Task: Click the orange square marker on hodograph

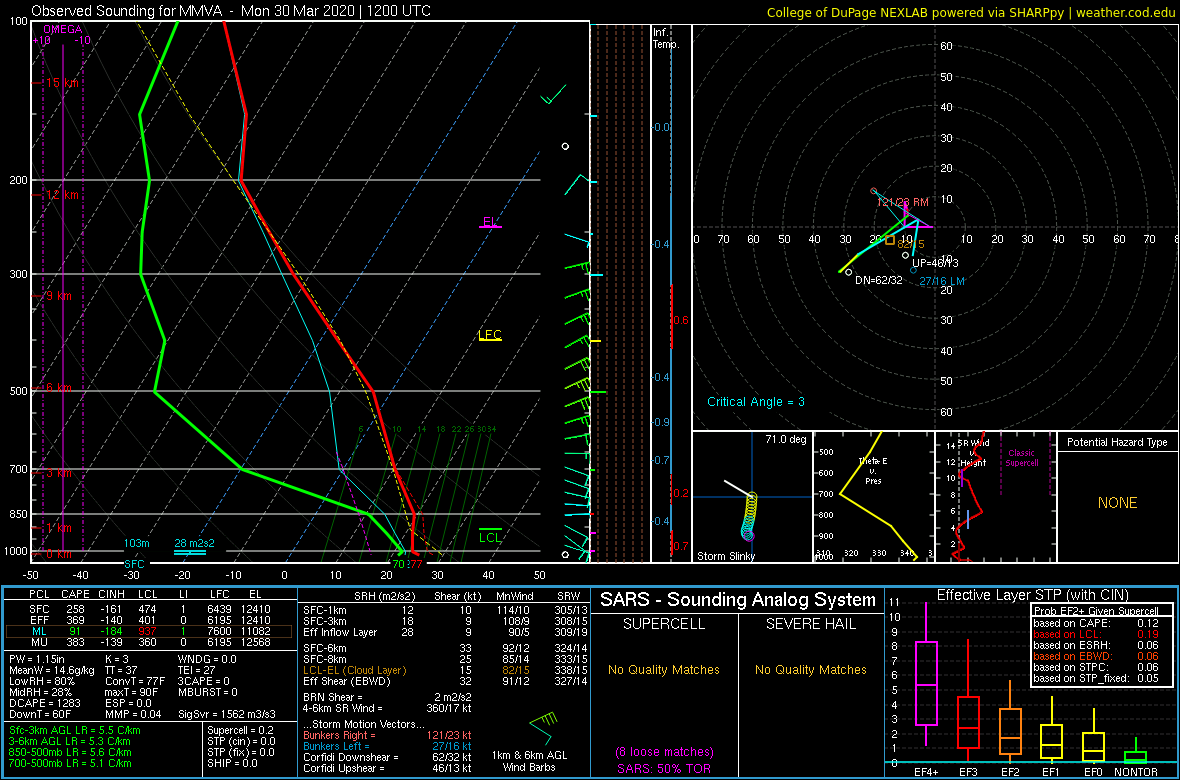Action: pos(890,240)
